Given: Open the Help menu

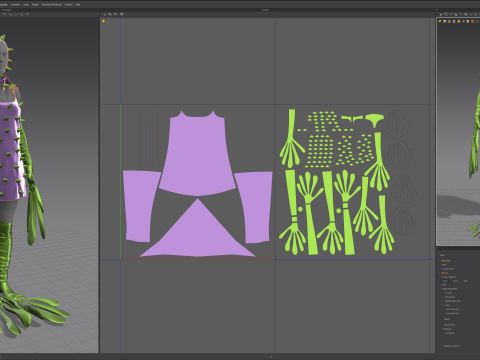Looking at the screenshot, I should (78, 5).
